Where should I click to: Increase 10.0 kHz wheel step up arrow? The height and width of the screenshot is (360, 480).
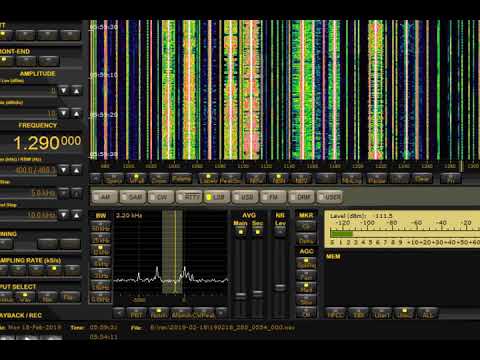(x=76, y=215)
